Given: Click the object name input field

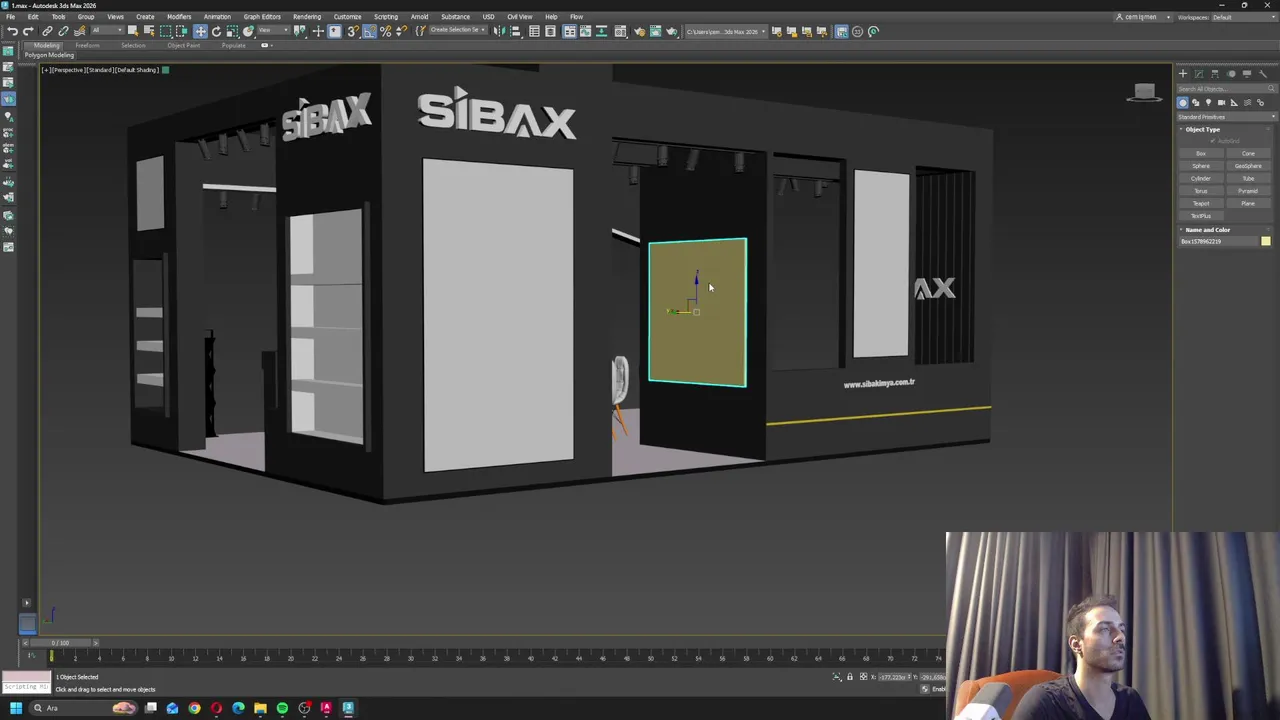Looking at the screenshot, I should [1219, 241].
